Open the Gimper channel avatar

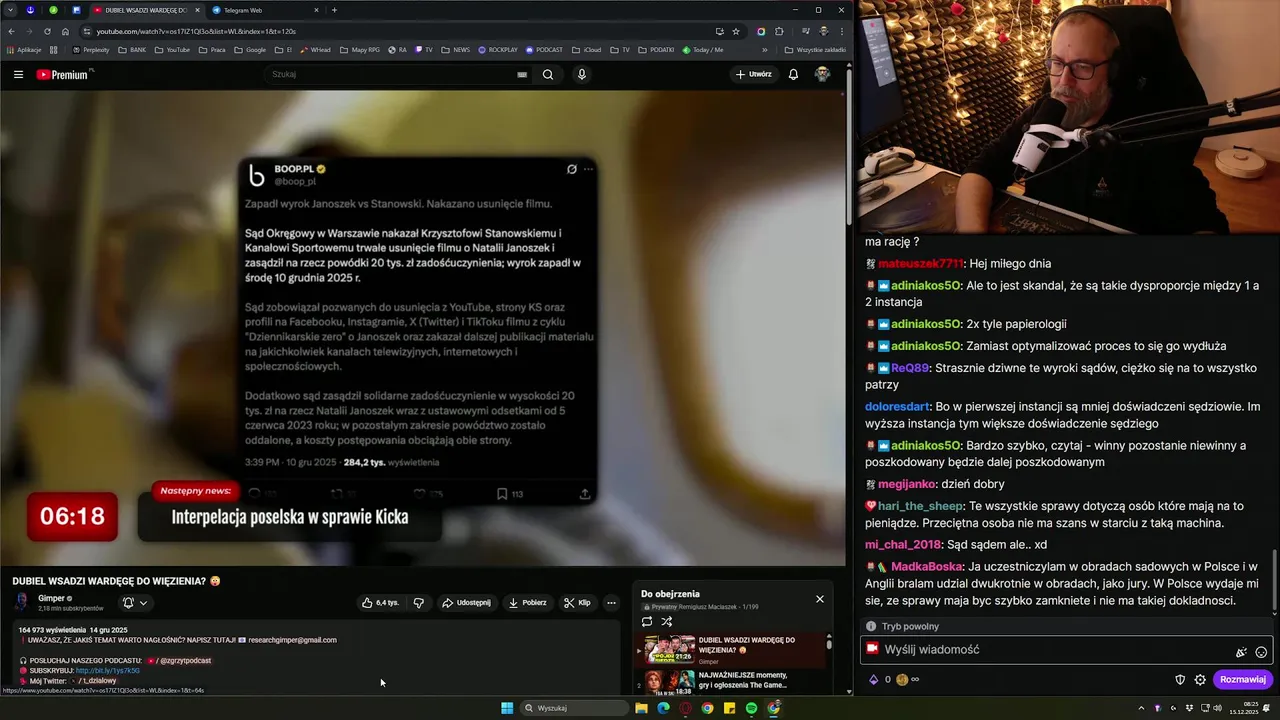click(22, 602)
